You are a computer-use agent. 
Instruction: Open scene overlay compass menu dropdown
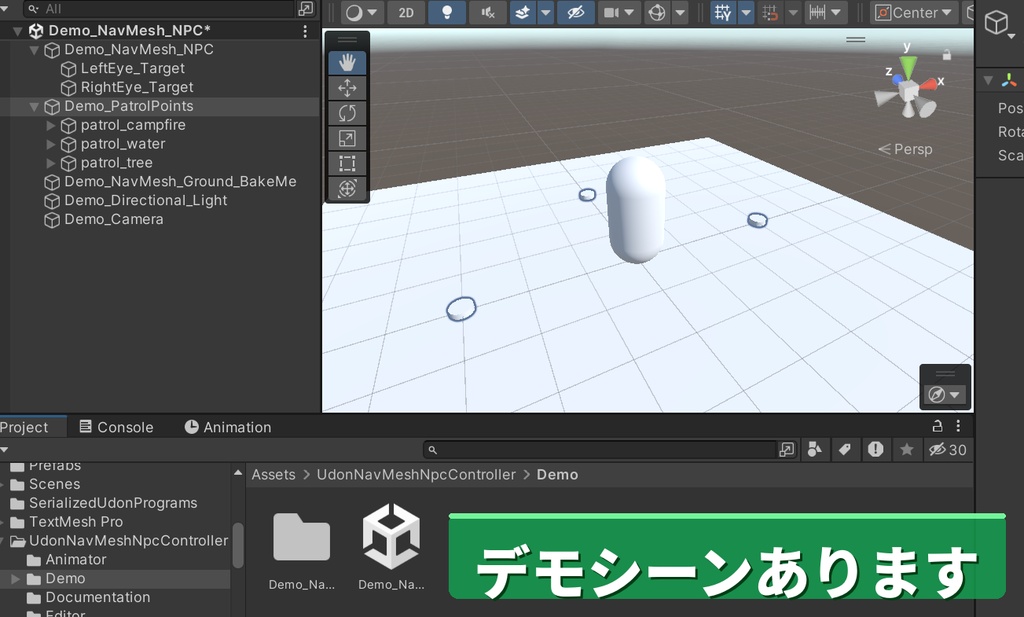click(x=944, y=394)
